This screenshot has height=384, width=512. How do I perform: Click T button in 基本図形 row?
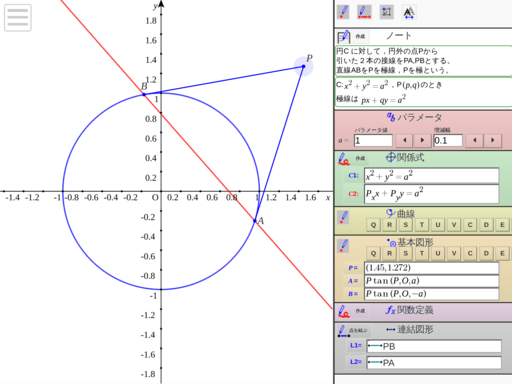pyautogui.click(x=422, y=253)
